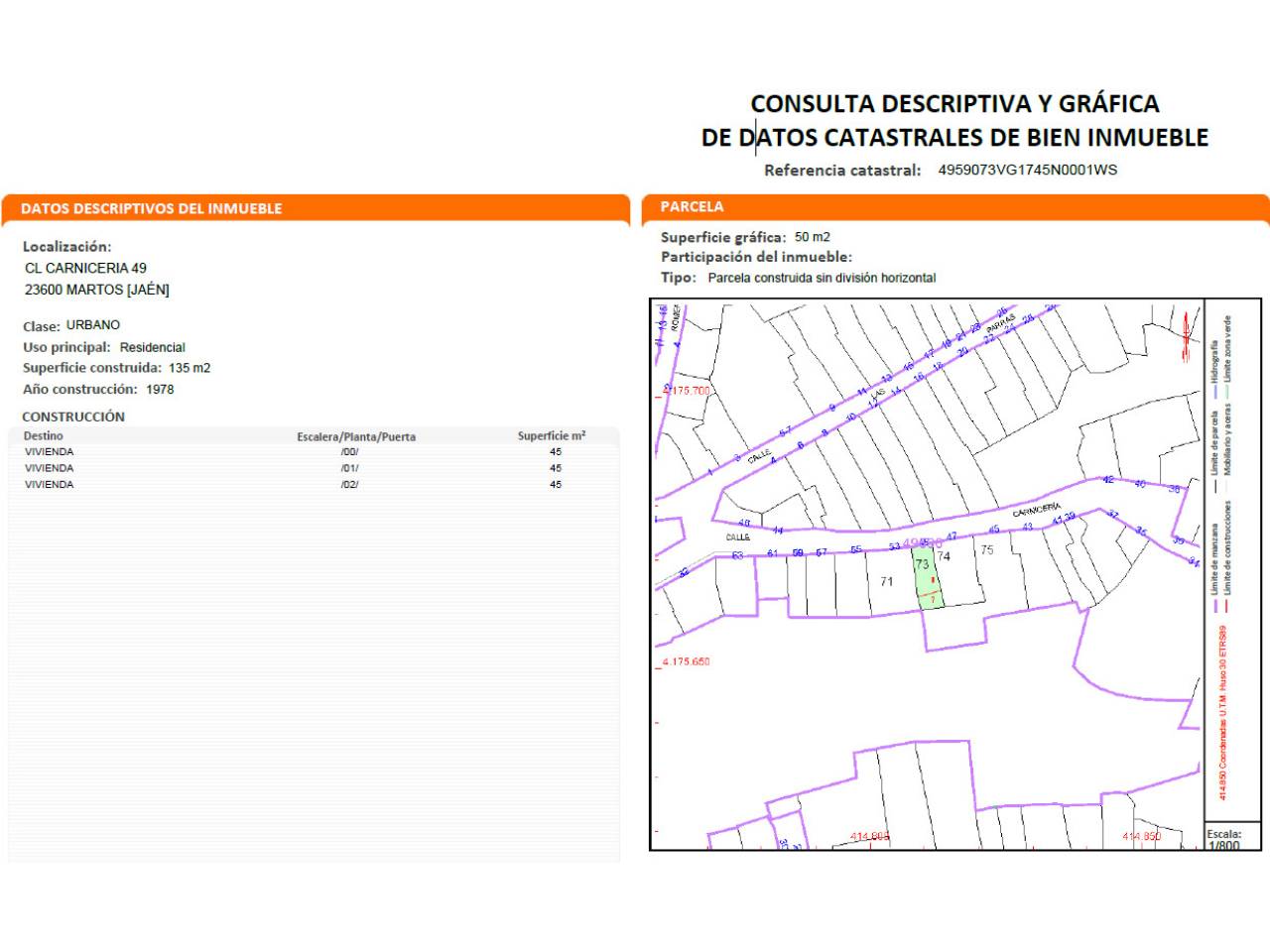Click 'Participación del inmueble:' label
The image size is (1270, 952).
pos(756,257)
